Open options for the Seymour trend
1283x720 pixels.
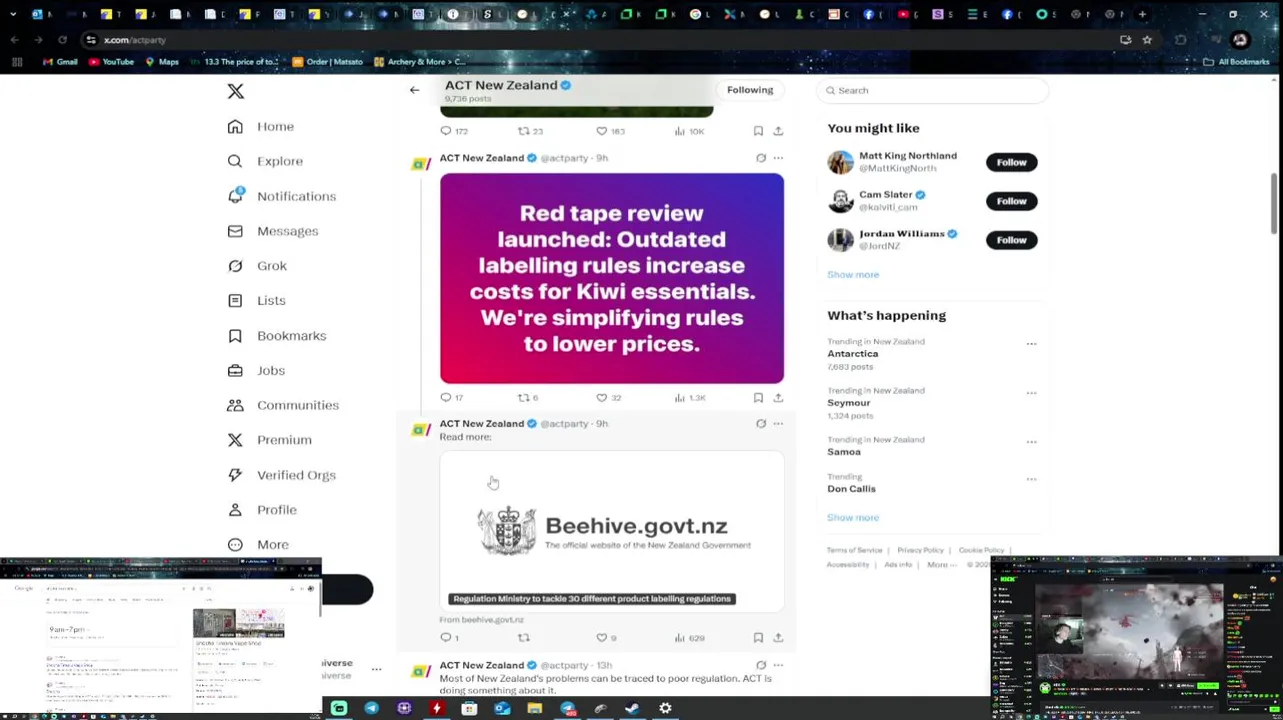click(1031, 393)
